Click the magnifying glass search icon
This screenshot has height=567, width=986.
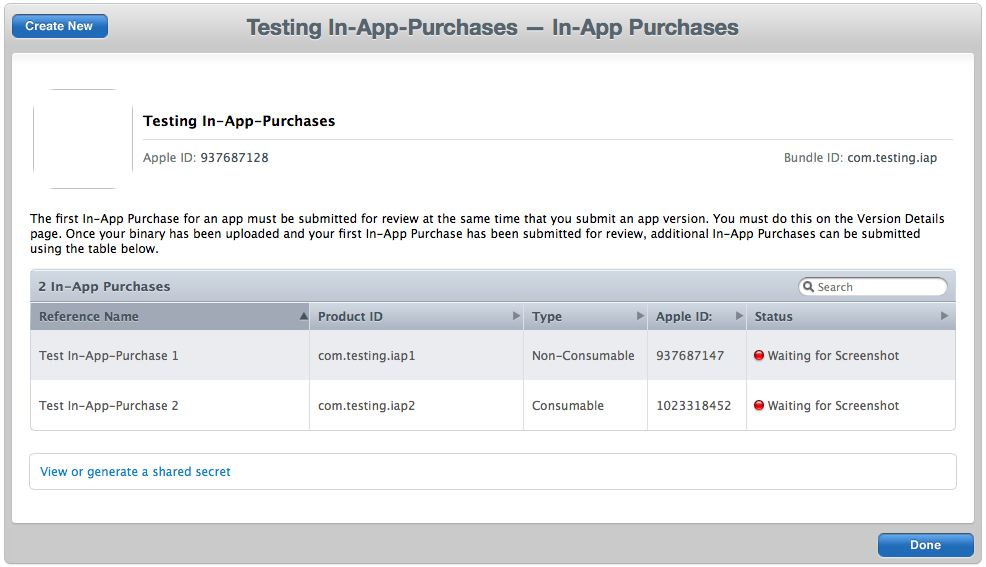click(x=809, y=287)
